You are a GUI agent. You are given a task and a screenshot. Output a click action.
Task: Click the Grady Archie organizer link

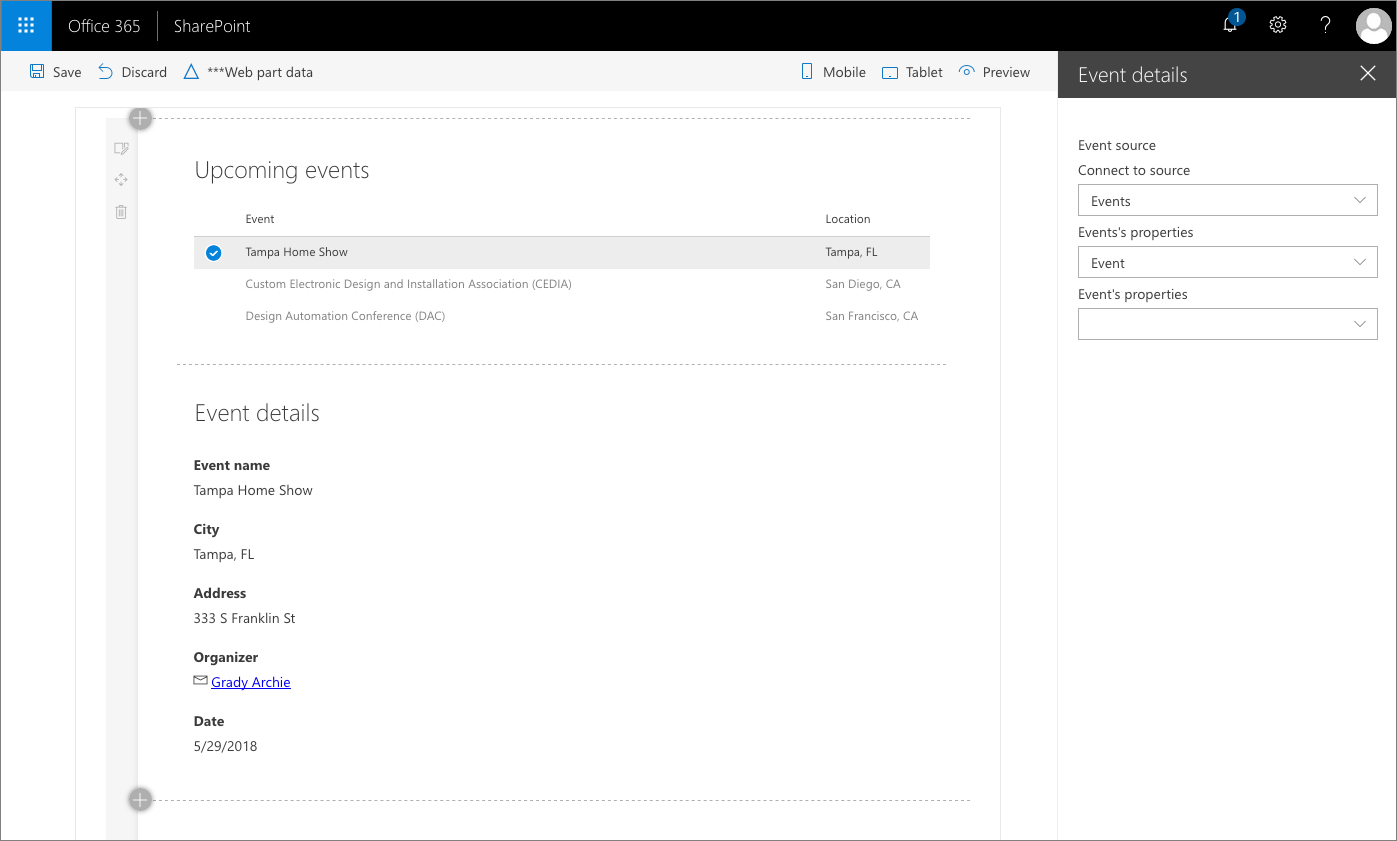[250, 682]
